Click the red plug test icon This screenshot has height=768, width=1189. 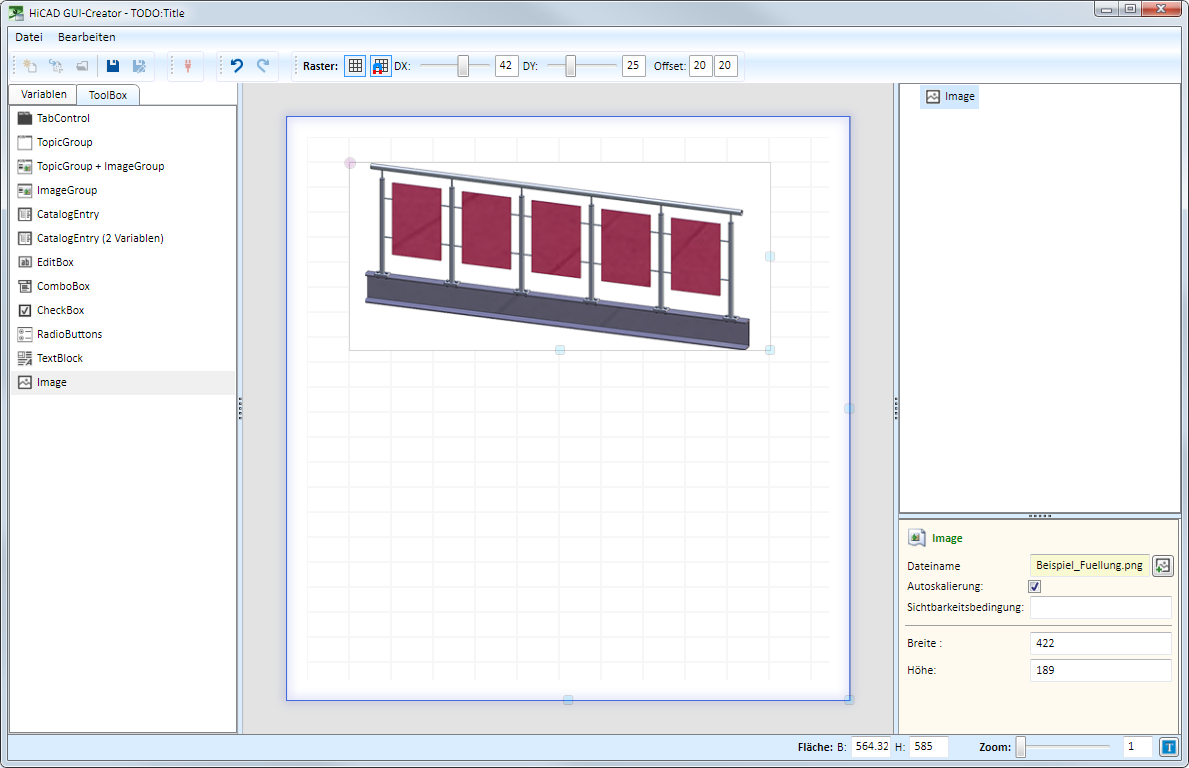point(186,66)
